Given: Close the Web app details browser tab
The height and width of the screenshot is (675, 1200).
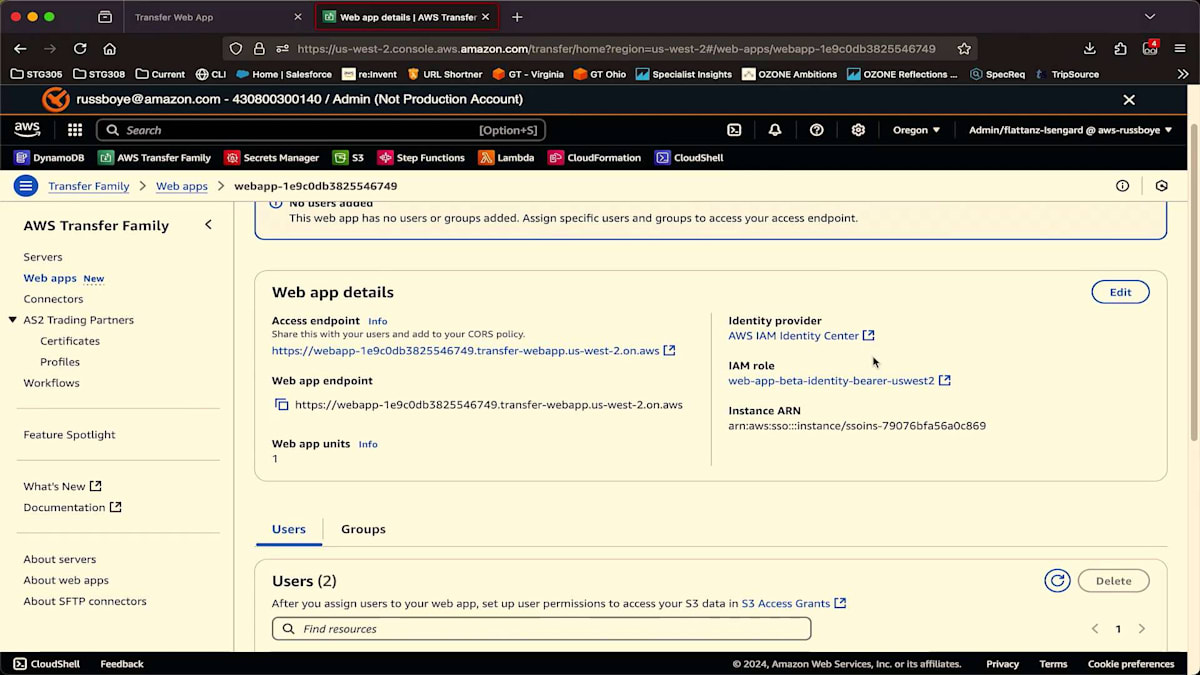Looking at the screenshot, I should 486,17.
